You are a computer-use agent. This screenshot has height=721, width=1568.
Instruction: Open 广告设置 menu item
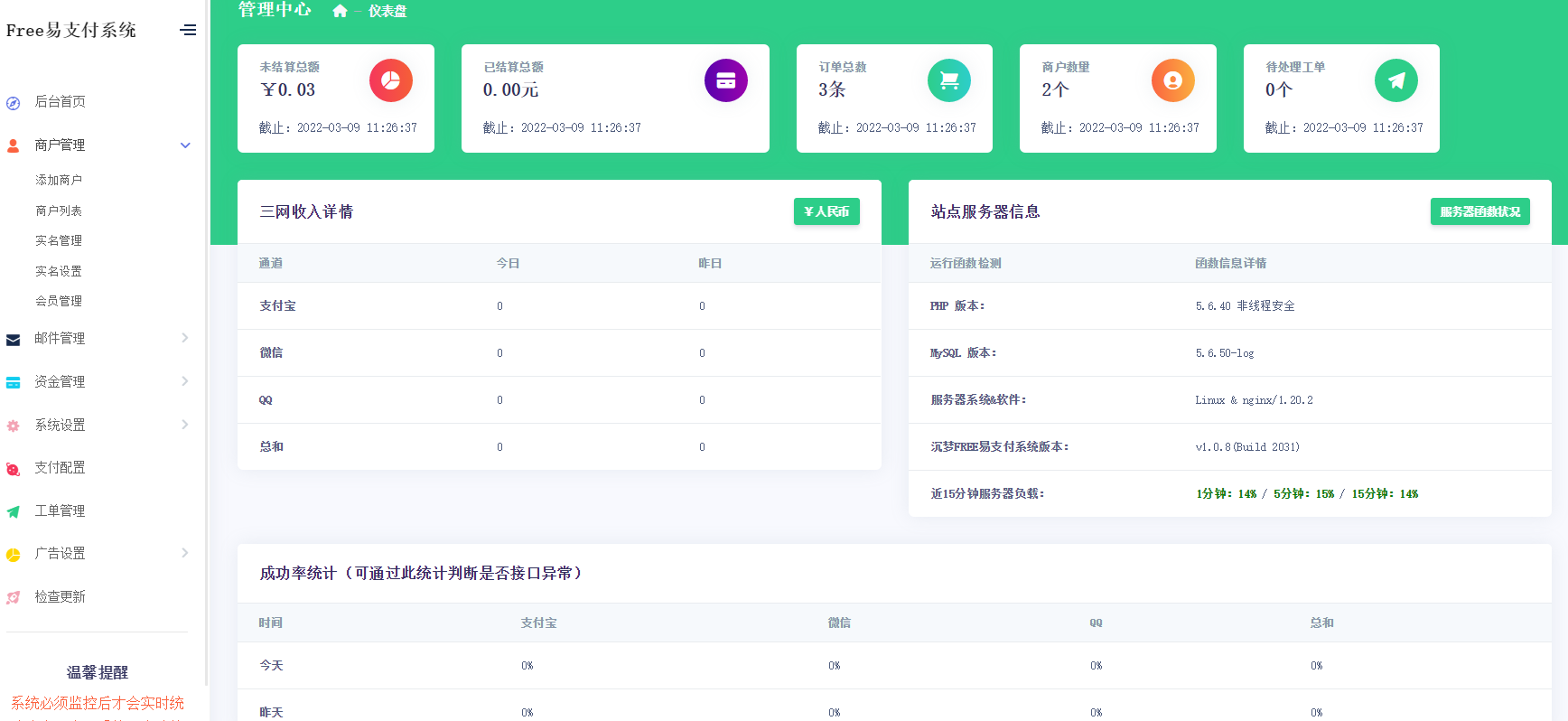60,553
